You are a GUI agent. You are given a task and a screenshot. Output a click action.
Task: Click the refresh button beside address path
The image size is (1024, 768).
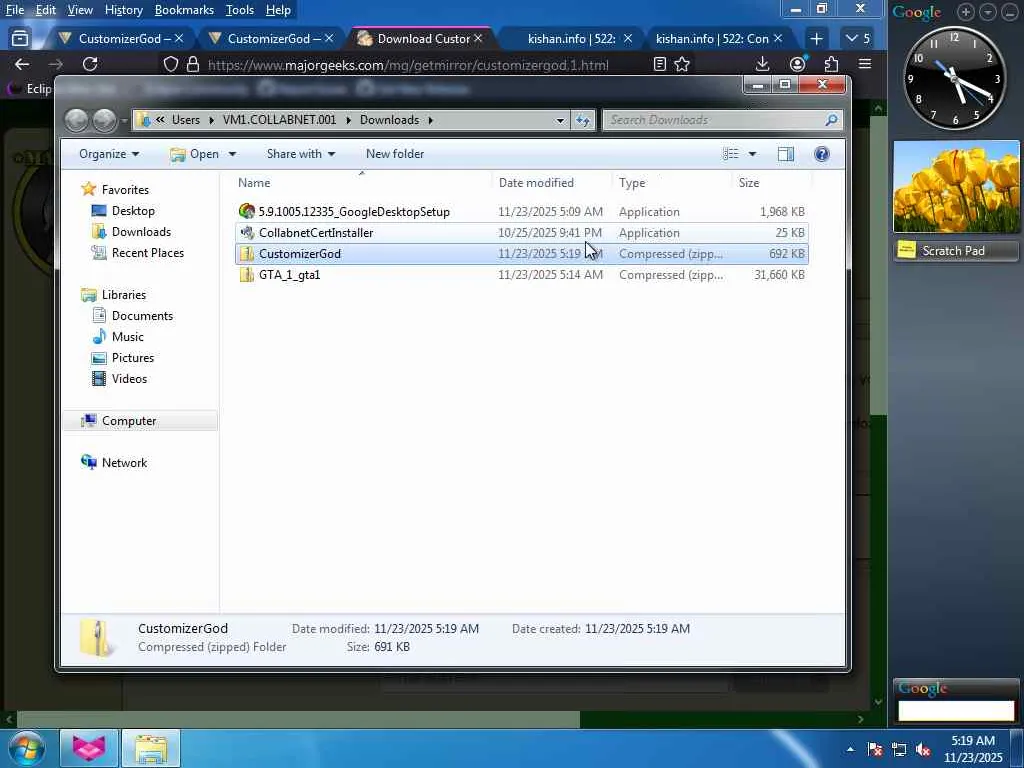pyautogui.click(x=583, y=120)
